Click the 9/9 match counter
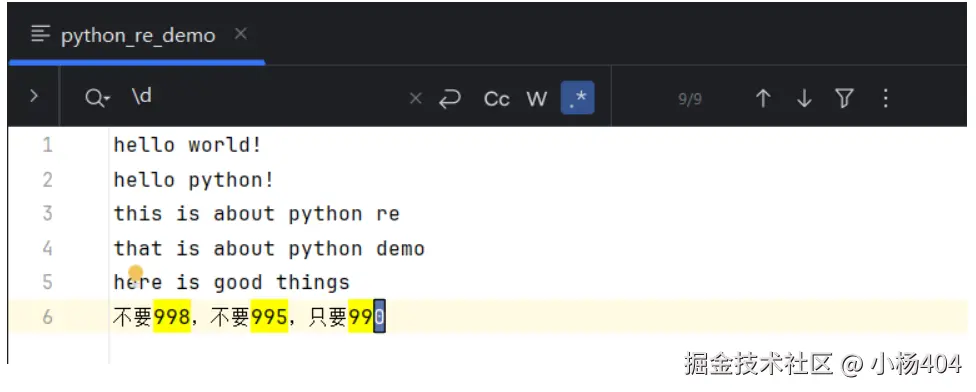Viewport: 976px width, 392px height. coord(690,99)
